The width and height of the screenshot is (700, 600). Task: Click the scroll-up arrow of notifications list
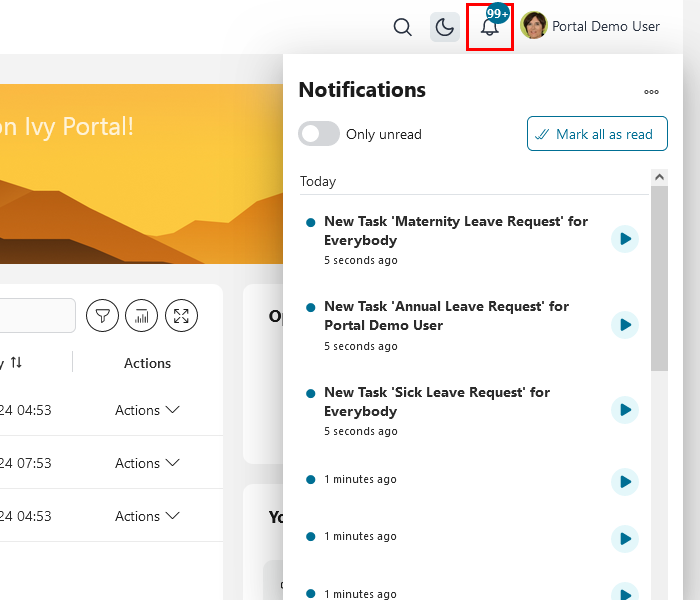(x=659, y=177)
